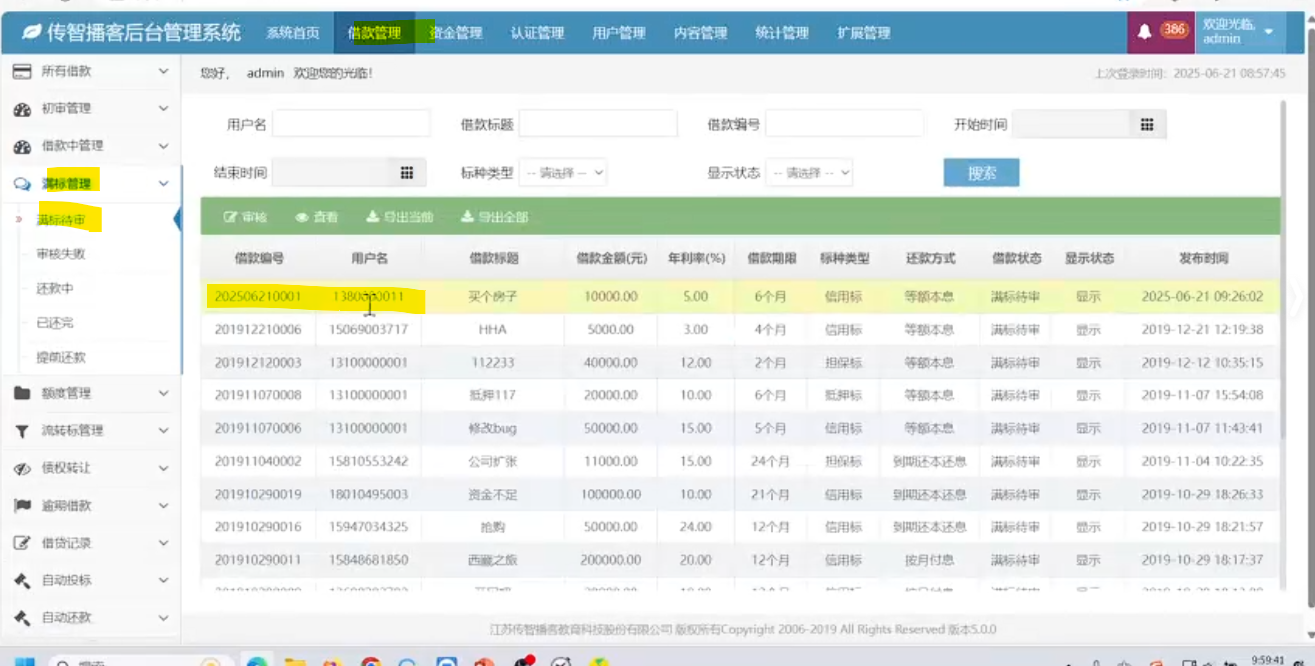Select 审核失败 in the sidebar submenu
Viewport: 1315px width, 666px height.
click(61, 254)
